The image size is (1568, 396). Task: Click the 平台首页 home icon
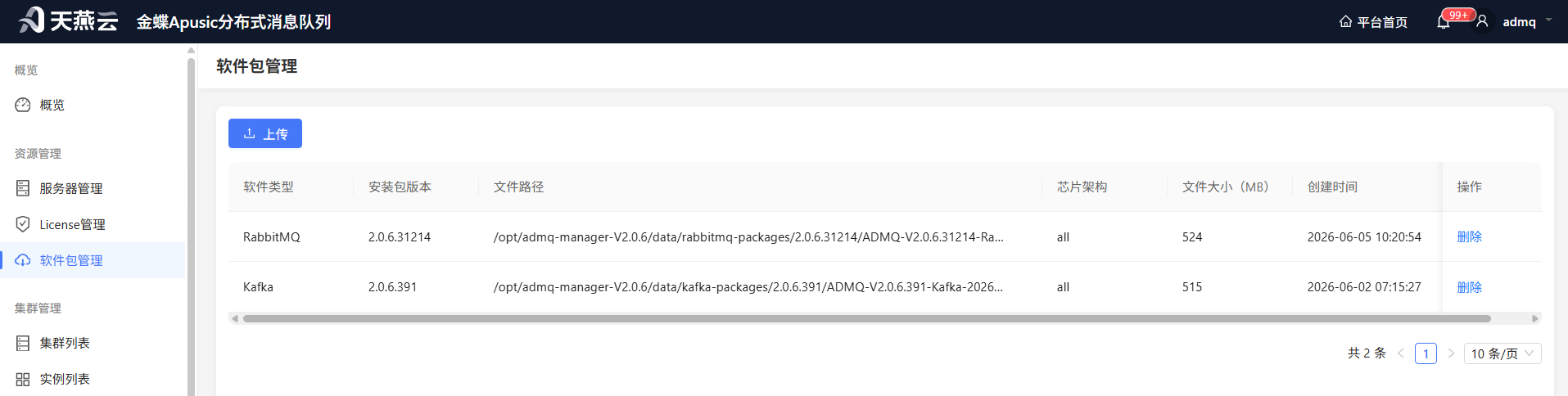(1345, 21)
